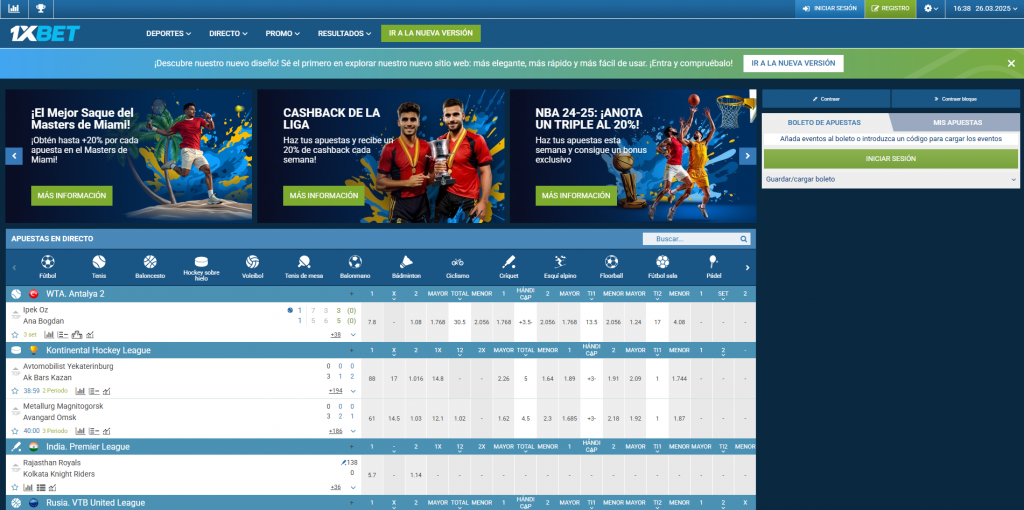The image size is (1024, 510).
Task: Expand more markets chevron for Ipek Oz match
Action: (x=353, y=334)
